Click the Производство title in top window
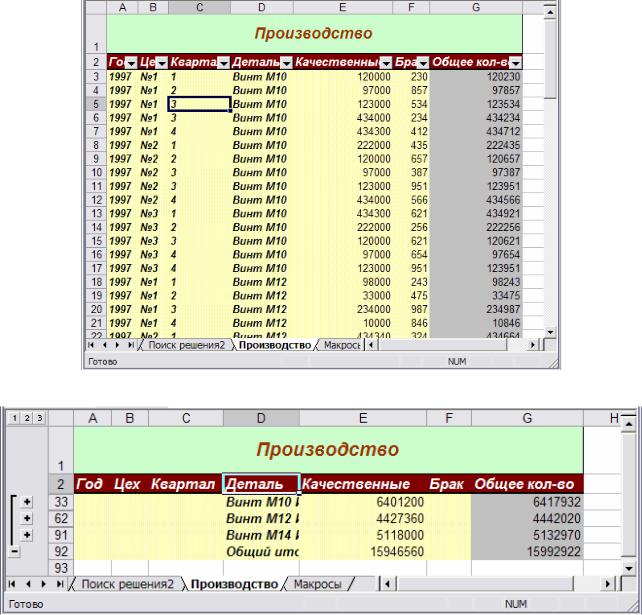Viewport: 642px width, 615px height. (x=314, y=34)
